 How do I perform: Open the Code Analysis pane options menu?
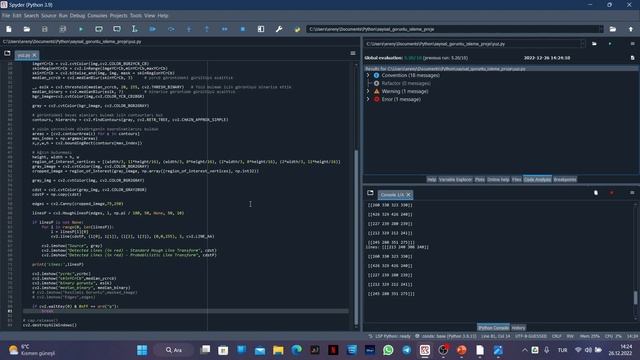point(632,43)
